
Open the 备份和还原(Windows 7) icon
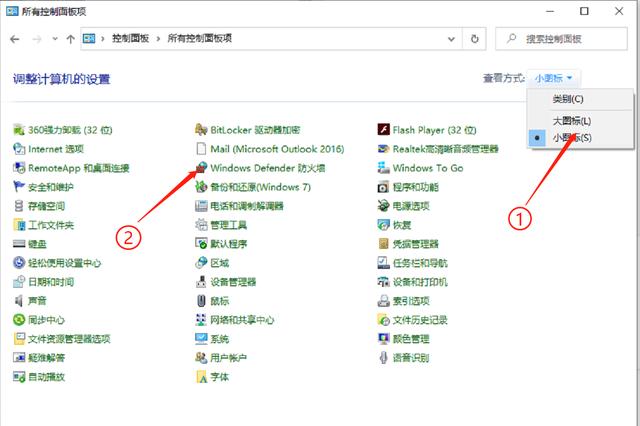click(x=201, y=187)
